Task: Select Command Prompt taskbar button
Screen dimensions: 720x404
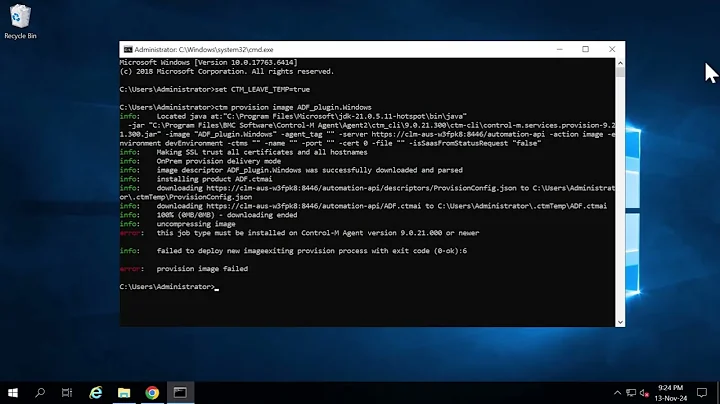Action: (180, 393)
